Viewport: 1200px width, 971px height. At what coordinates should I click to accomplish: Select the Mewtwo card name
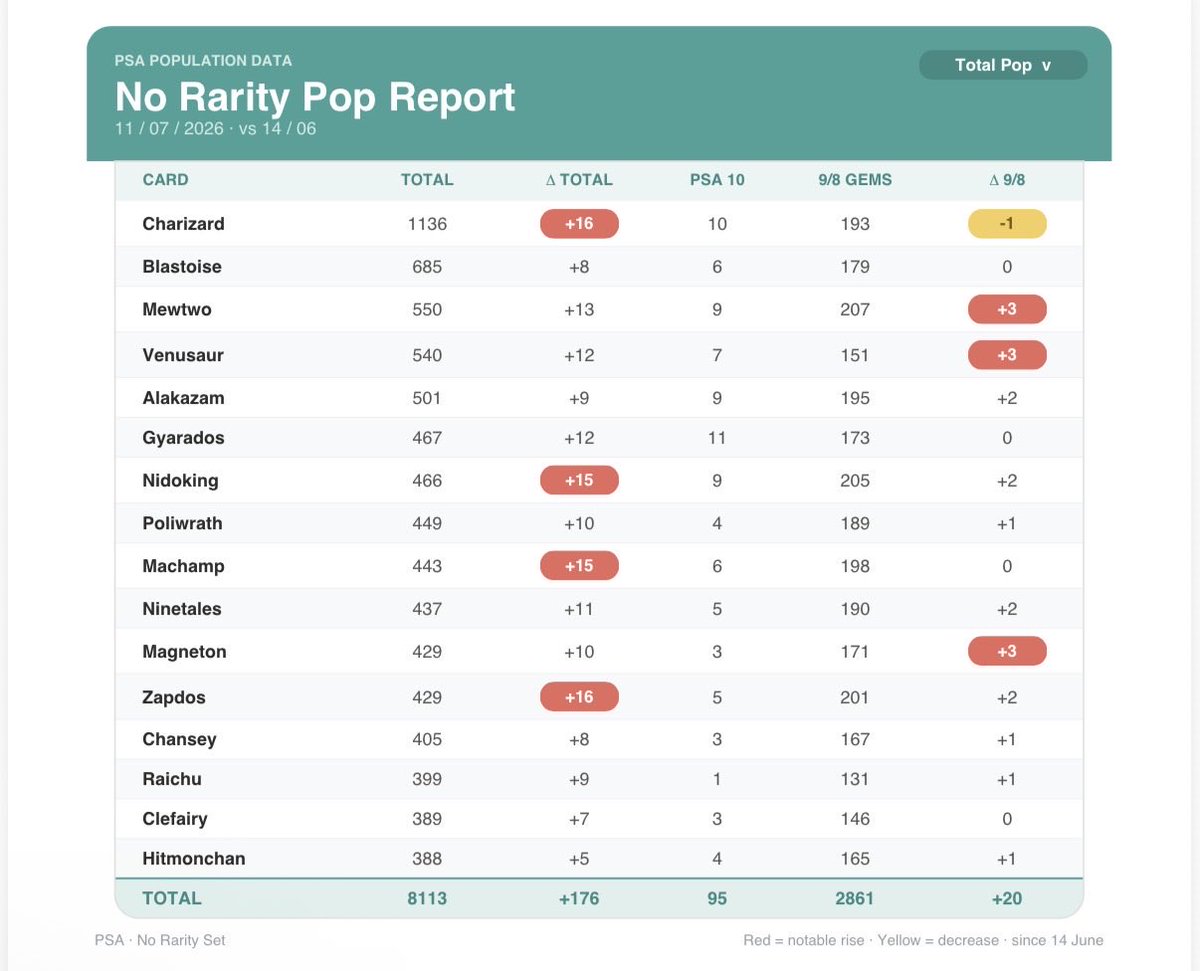(x=177, y=310)
